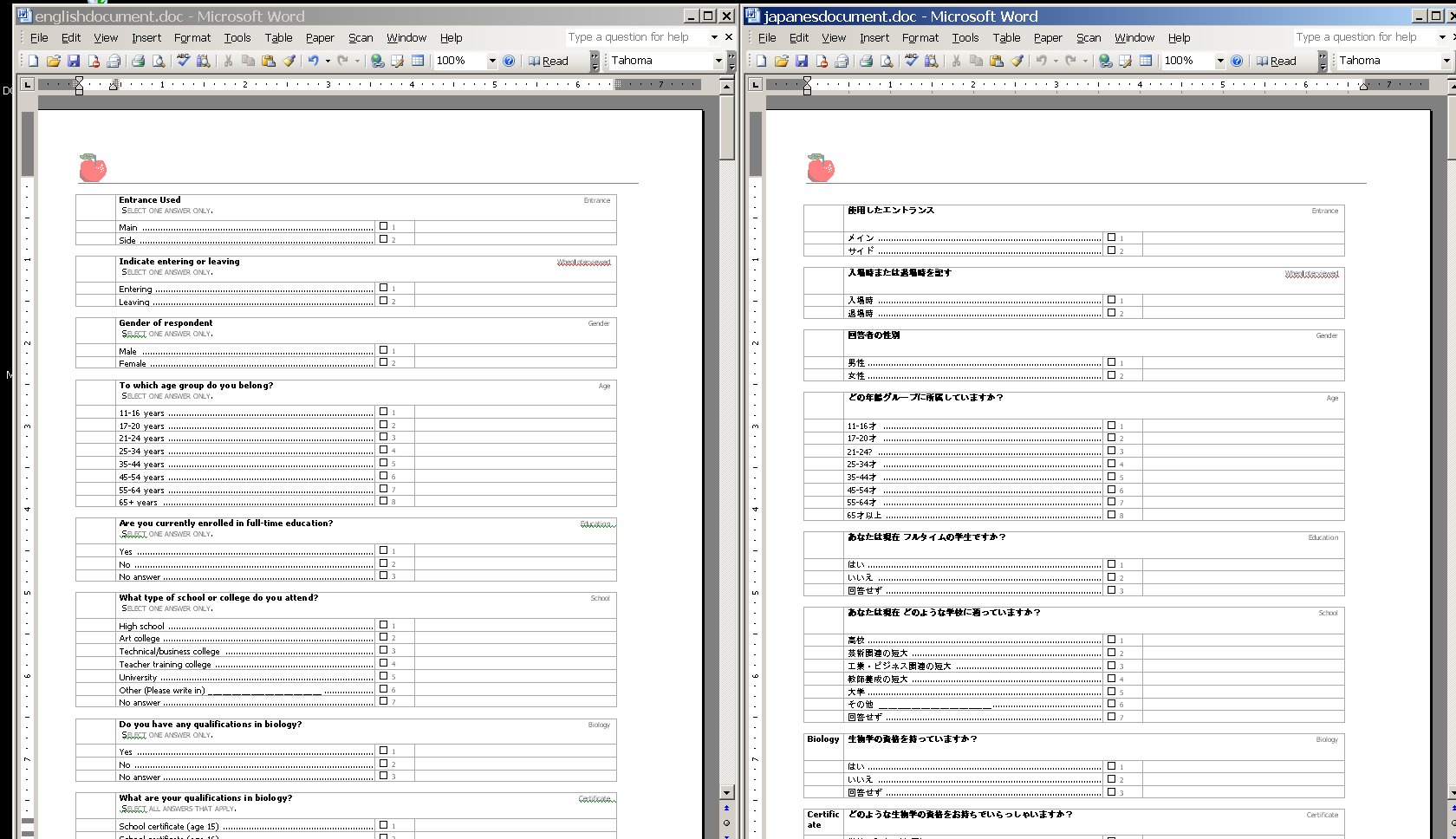The height and width of the screenshot is (839, 1456).
Task: Insert a hyperlink in englishdocument.doc
Action: 377,61
